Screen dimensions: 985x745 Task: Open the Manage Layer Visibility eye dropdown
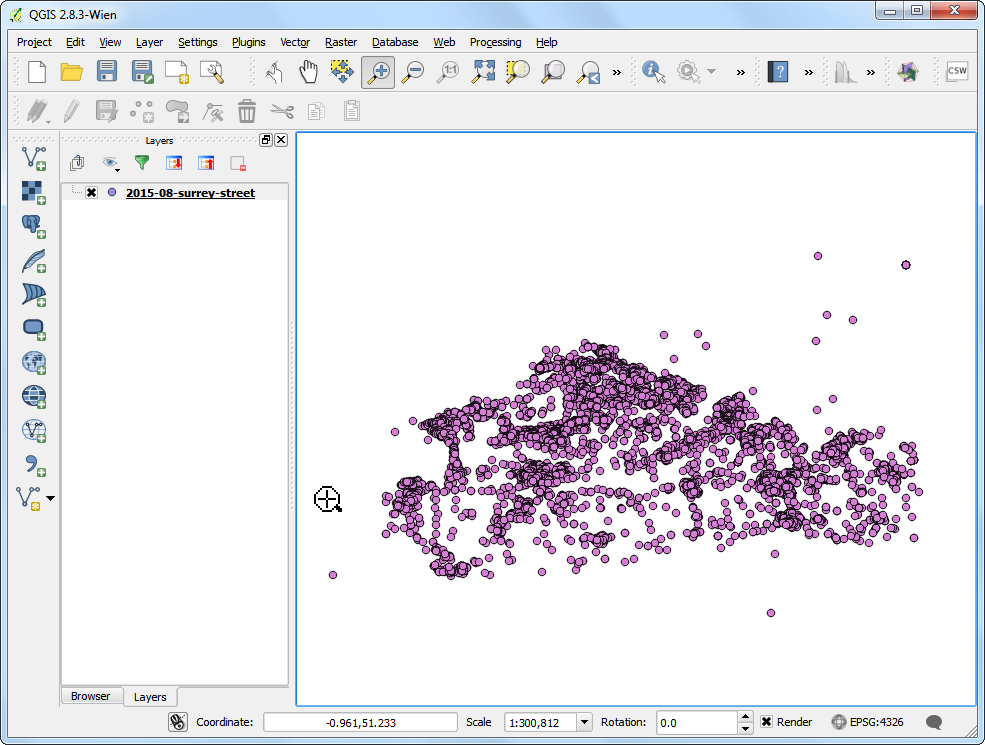click(x=111, y=163)
